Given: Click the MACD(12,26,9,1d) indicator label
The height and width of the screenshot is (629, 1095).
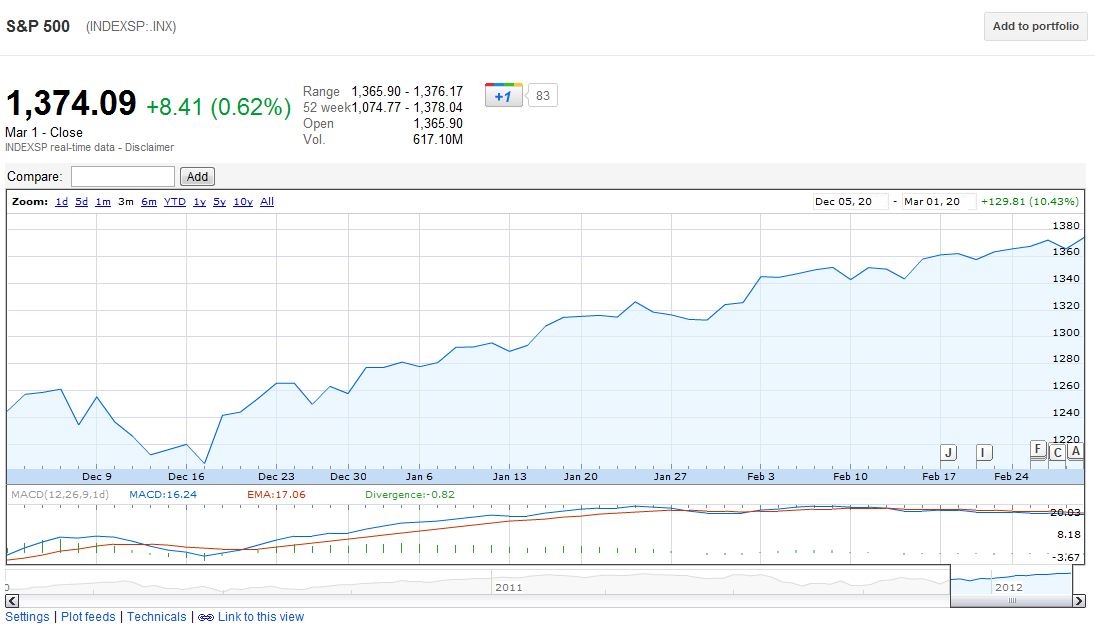Looking at the screenshot, I should (60, 495).
